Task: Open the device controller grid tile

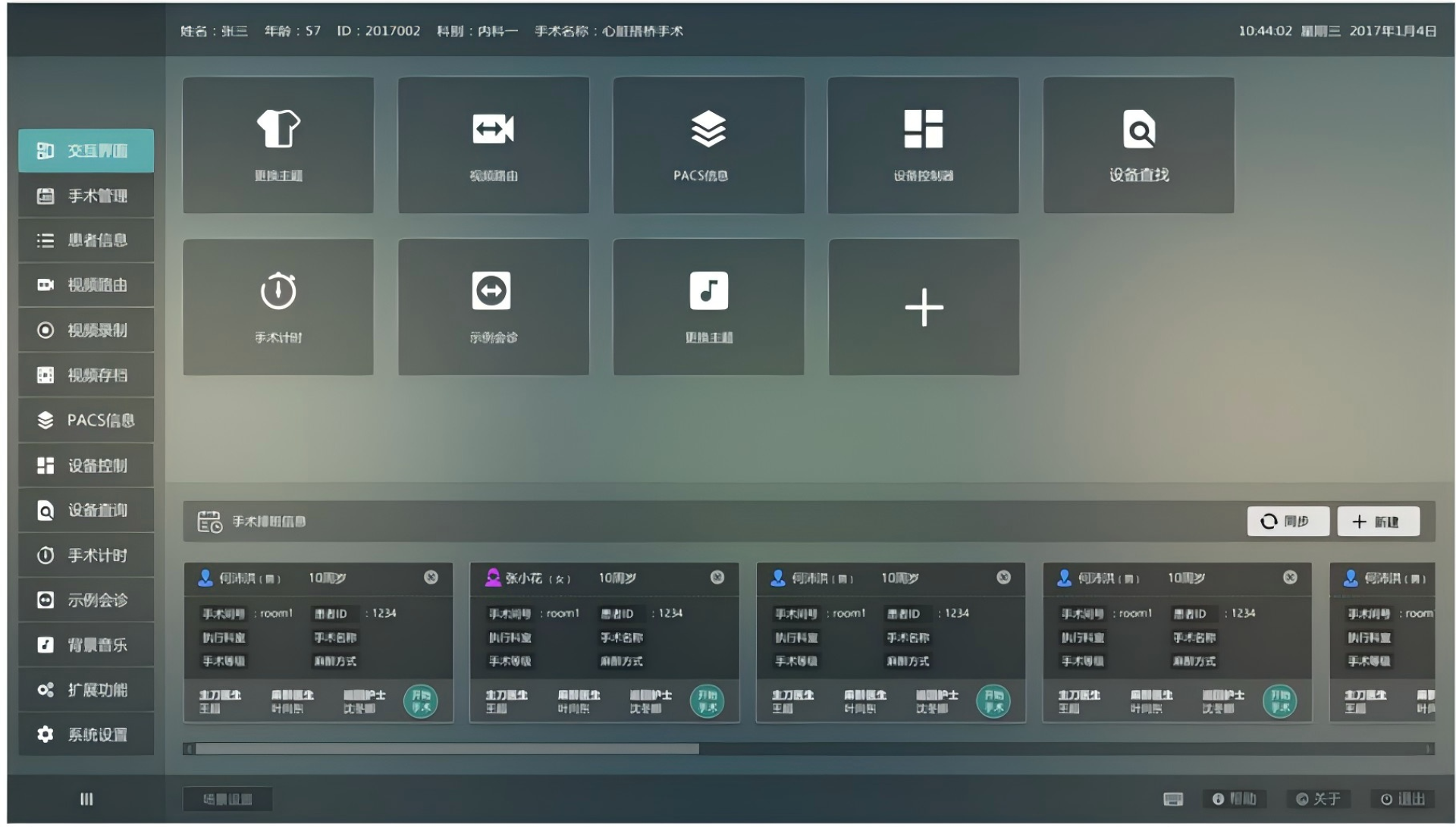Action: [x=923, y=145]
